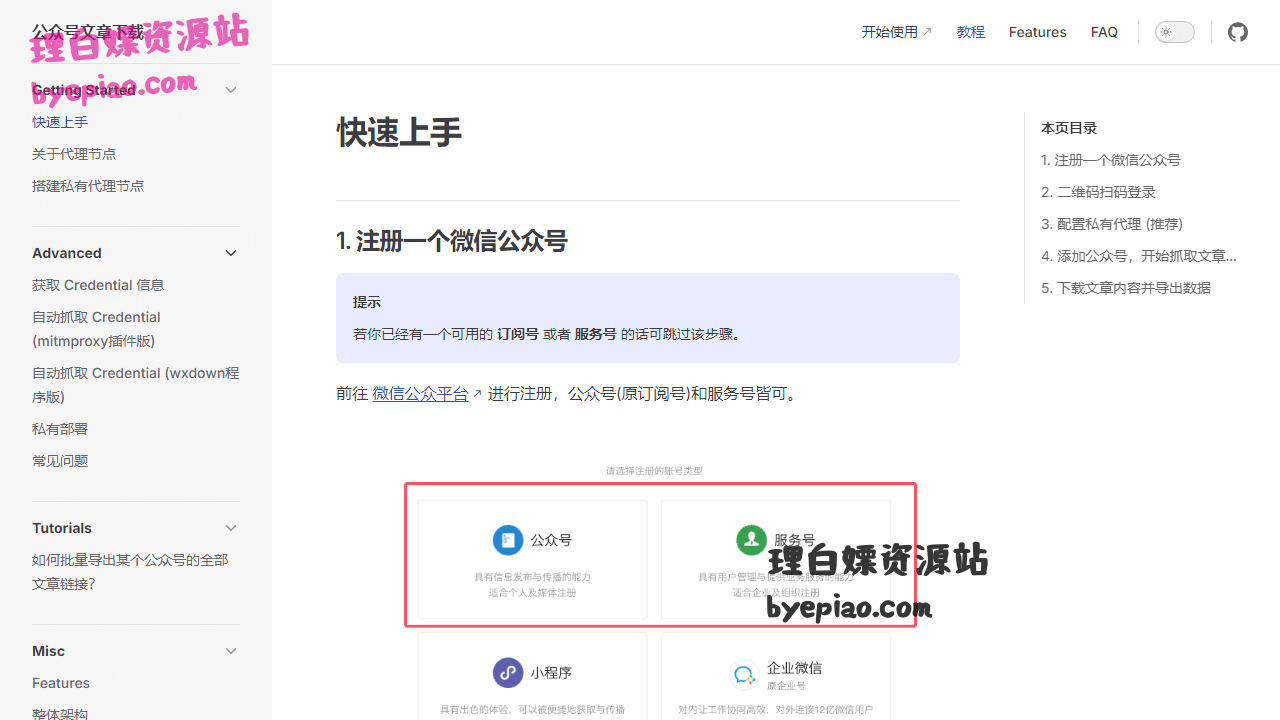Click the 本页目录 outline title
The width and height of the screenshot is (1280, 720).
(x=1069, y=128)
